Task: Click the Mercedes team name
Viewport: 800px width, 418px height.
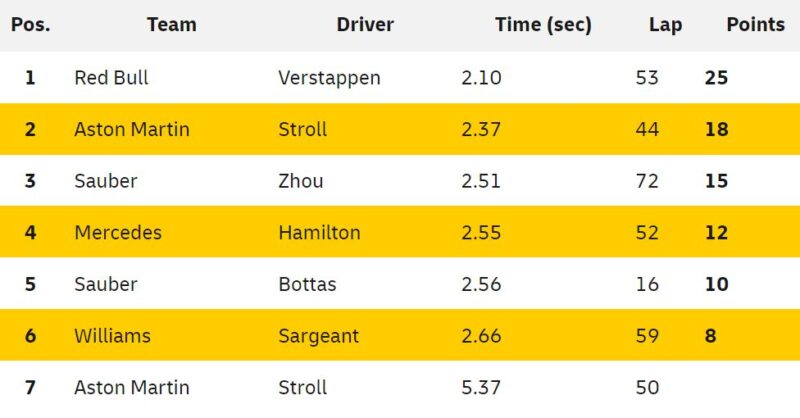Action: [x=118, y=233]
